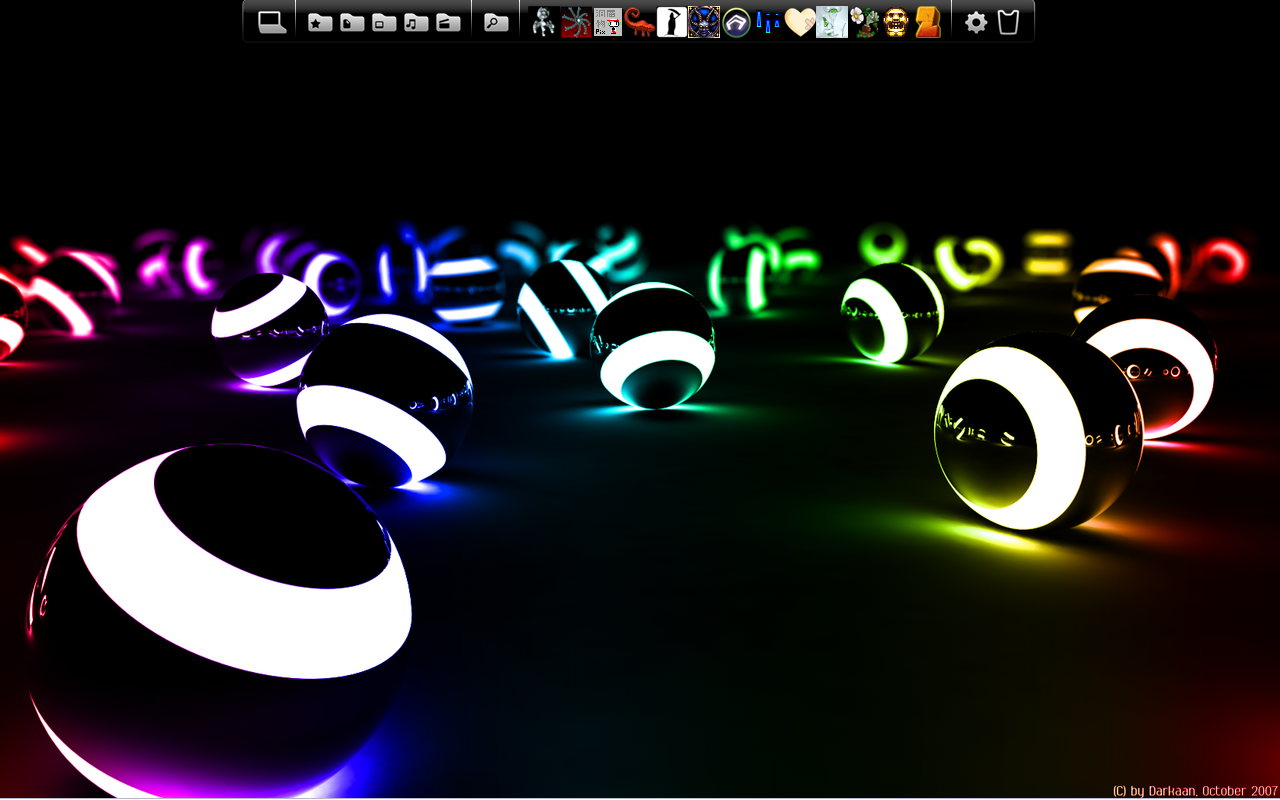Launch the orange lizard icon application
Image resolution: width=1280 pixels, height=800 pixels.
tap(640, 22)
